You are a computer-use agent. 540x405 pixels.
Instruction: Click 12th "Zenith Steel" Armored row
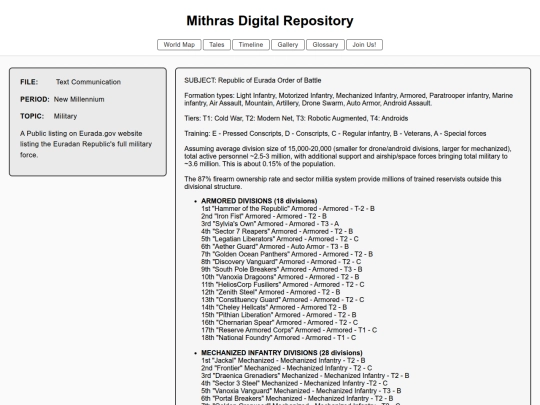[x=271, y=292]
